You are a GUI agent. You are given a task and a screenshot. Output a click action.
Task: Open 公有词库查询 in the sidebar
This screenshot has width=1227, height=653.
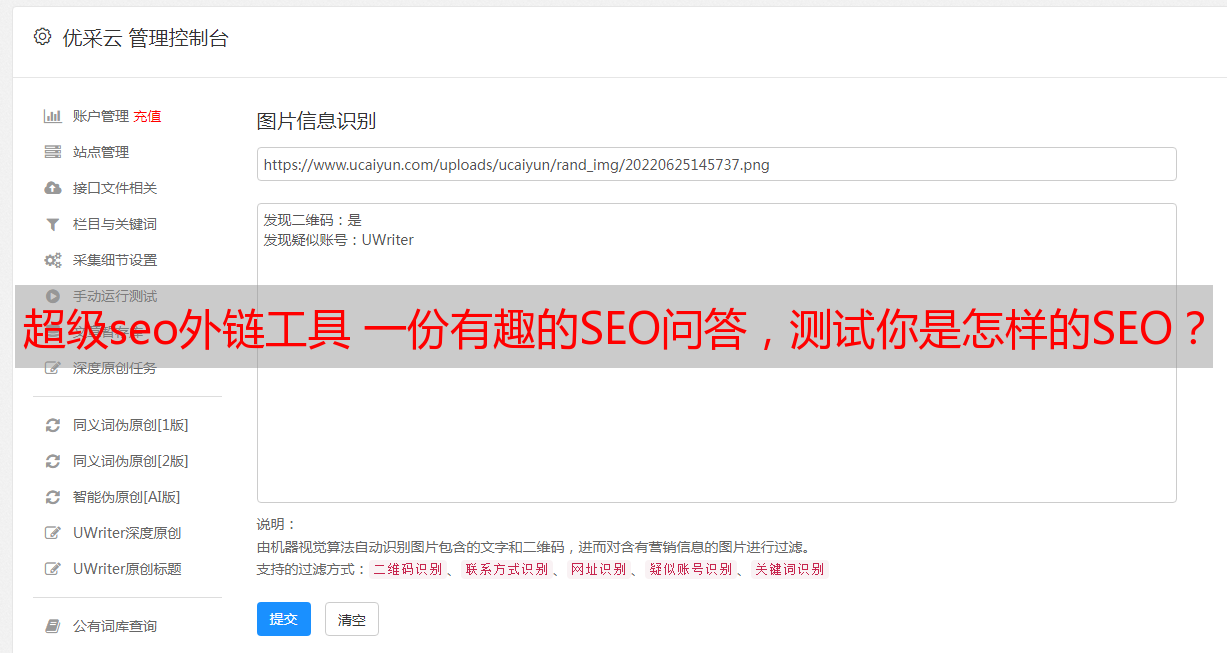[115, 626]
